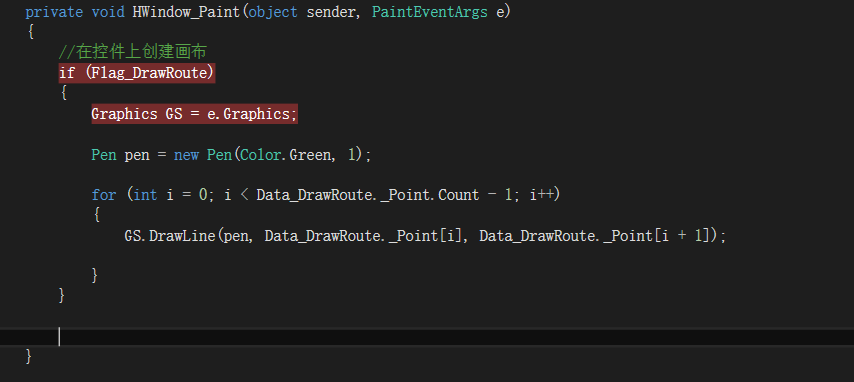Image resolution: width=854 pixels, height=382 pixels.
Task: Click the HWindow_Paint method name
Action: pos(186,12)
